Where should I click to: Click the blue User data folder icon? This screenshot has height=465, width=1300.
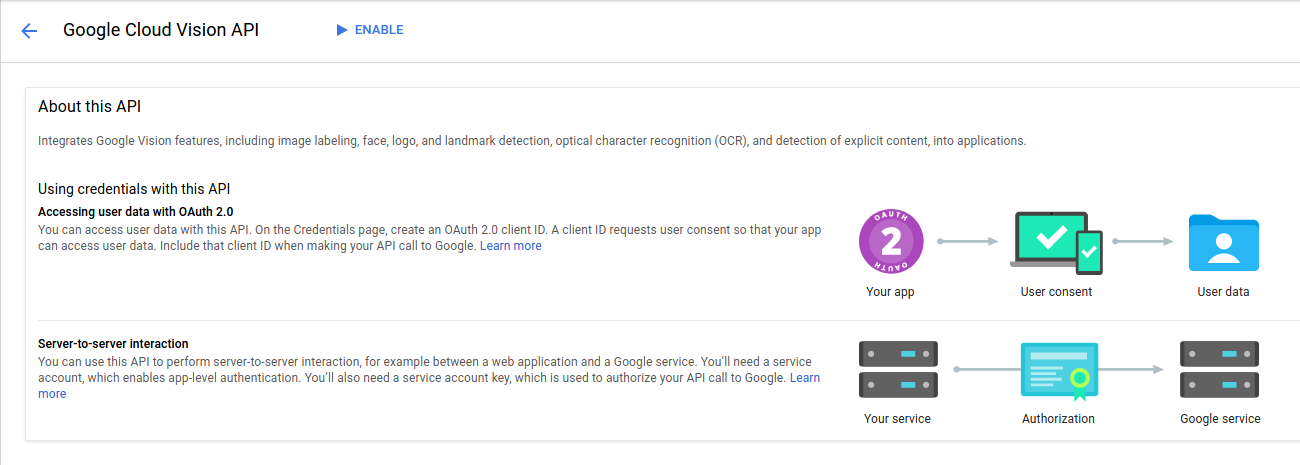coord(1223,242)
